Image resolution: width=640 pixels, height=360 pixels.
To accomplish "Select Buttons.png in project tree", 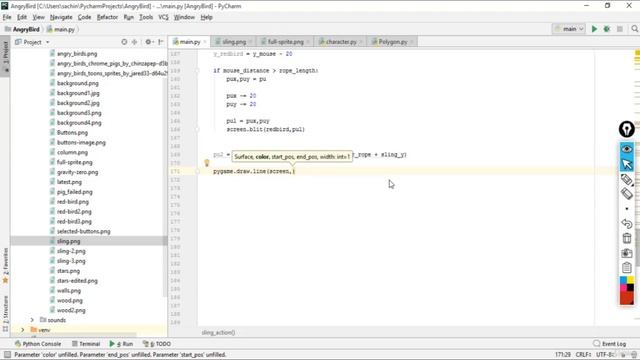I will [72, 133].
